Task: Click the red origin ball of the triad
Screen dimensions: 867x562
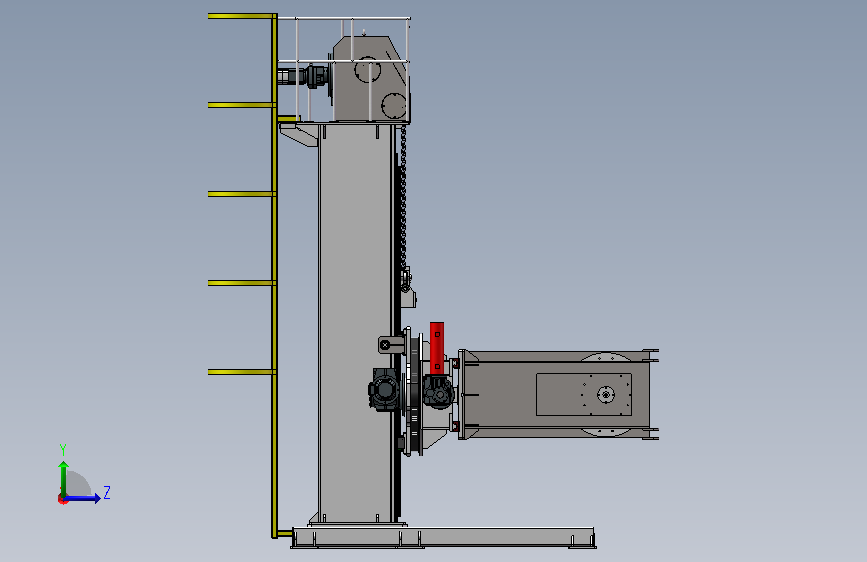Action: coord(62,499)
